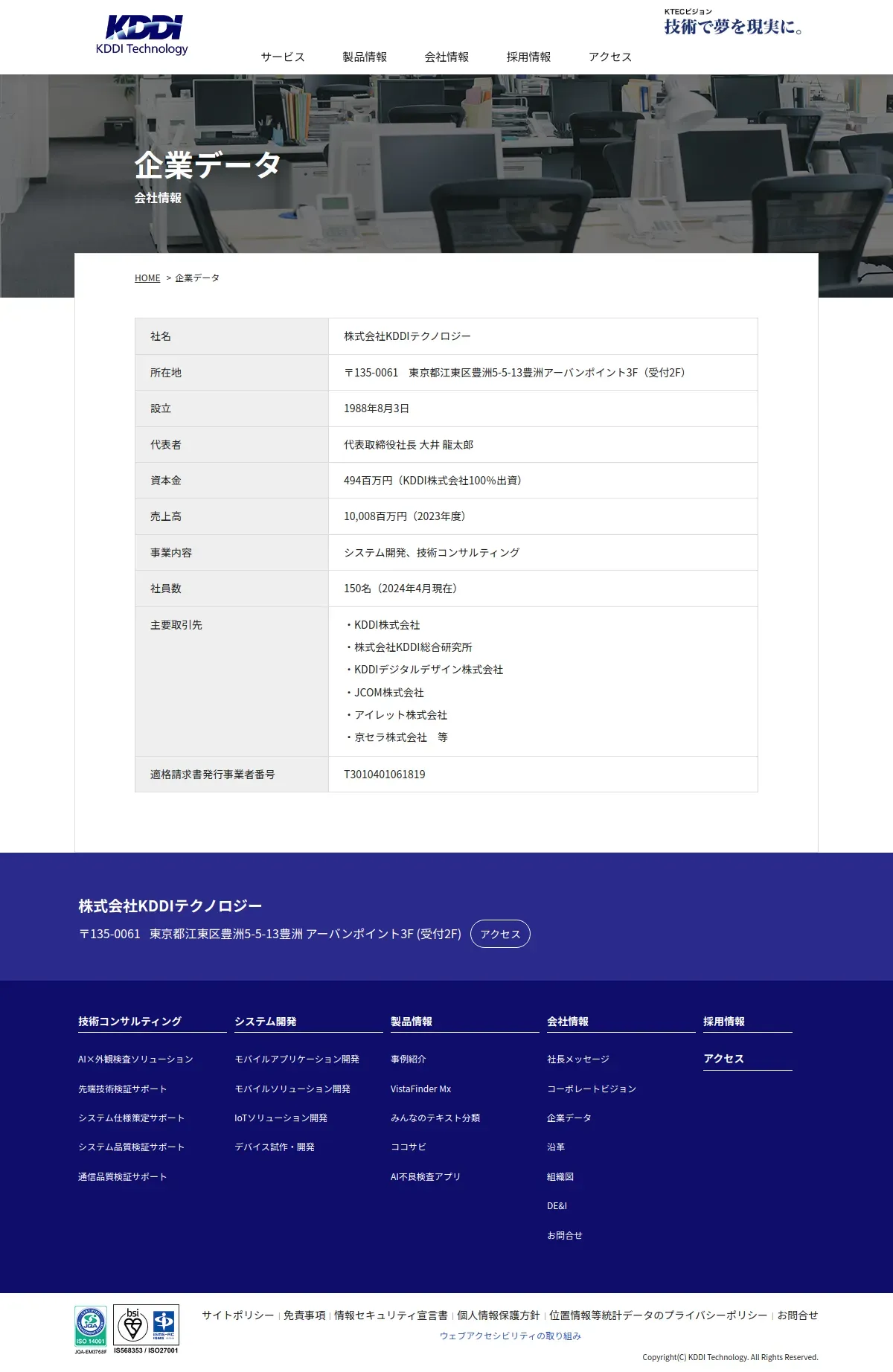Open モバイルソリューション開発 link
The height and width of the screenshot is (1372, 893).
coord(292,1089)
